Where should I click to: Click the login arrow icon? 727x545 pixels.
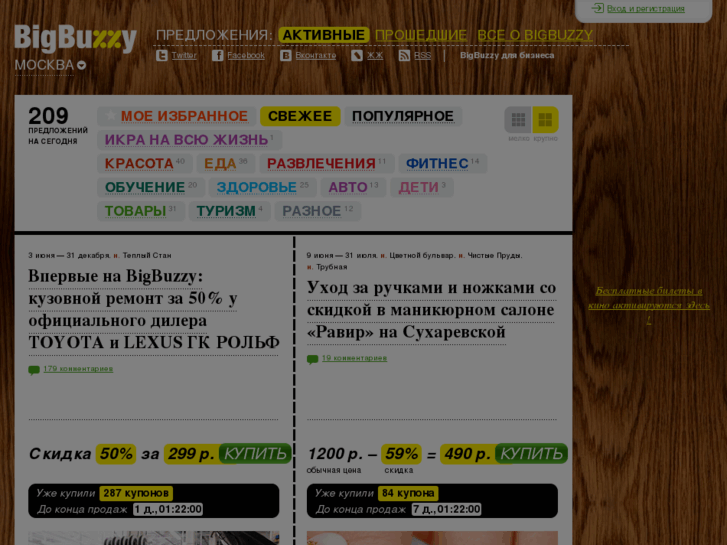(598, 8)
